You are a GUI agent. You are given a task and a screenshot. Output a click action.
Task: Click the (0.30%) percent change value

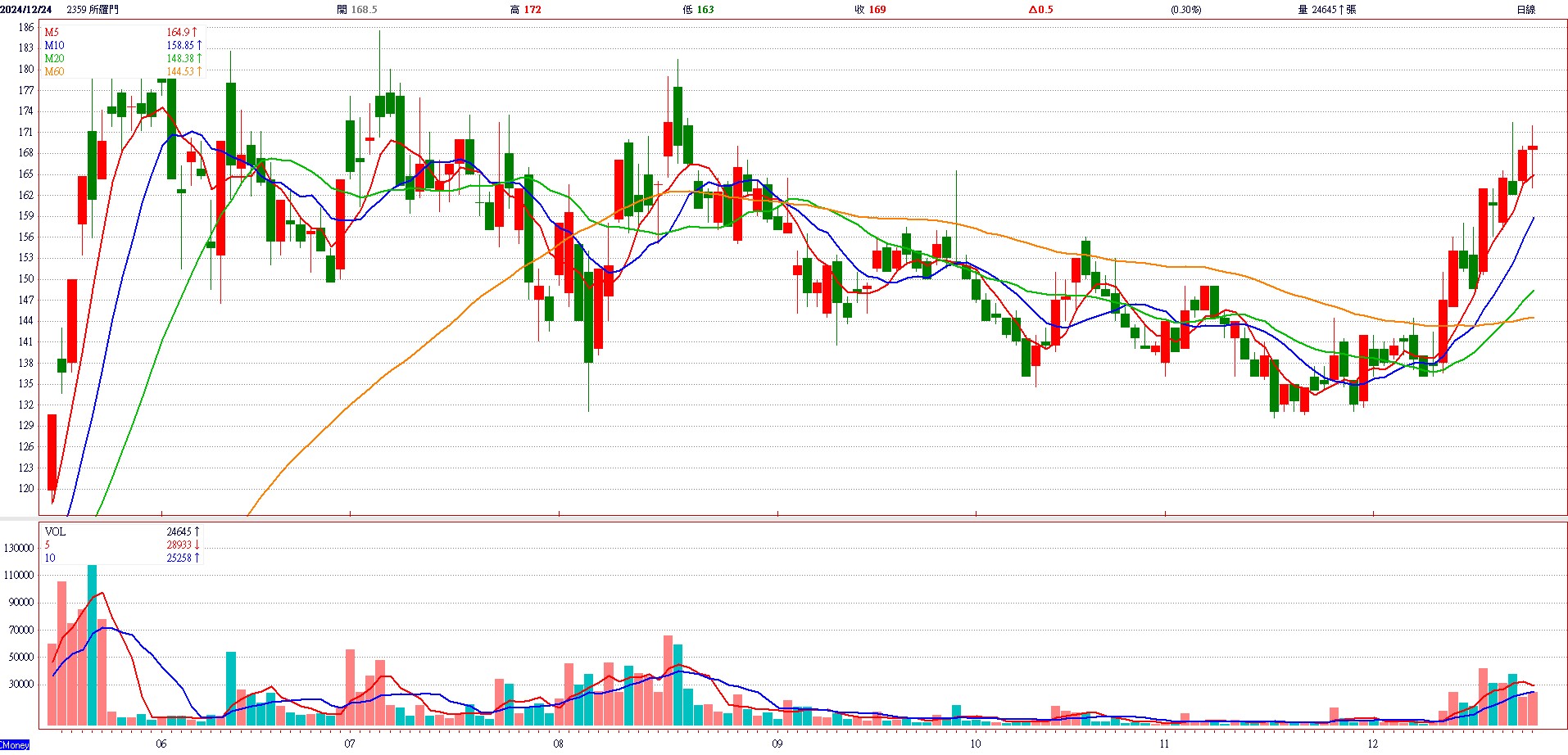[x=1185, y=10]
